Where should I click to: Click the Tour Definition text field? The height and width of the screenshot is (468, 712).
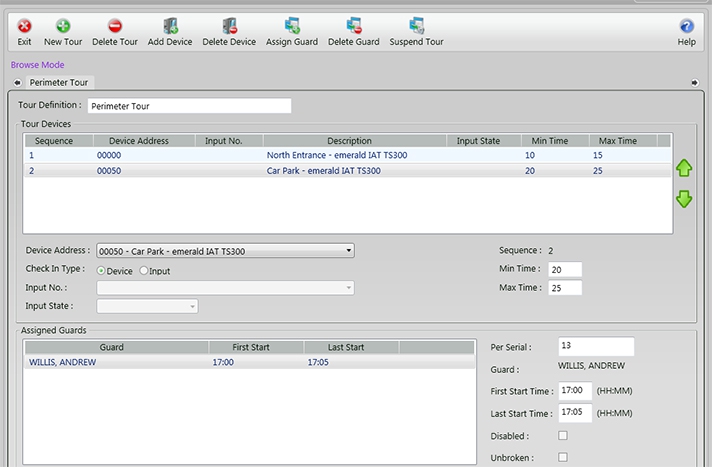pyautogui.click(x=189, y=106)
